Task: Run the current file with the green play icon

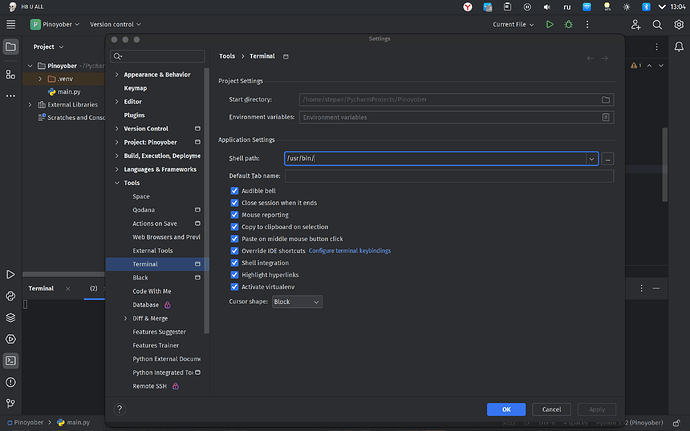Action: [550, 24]
